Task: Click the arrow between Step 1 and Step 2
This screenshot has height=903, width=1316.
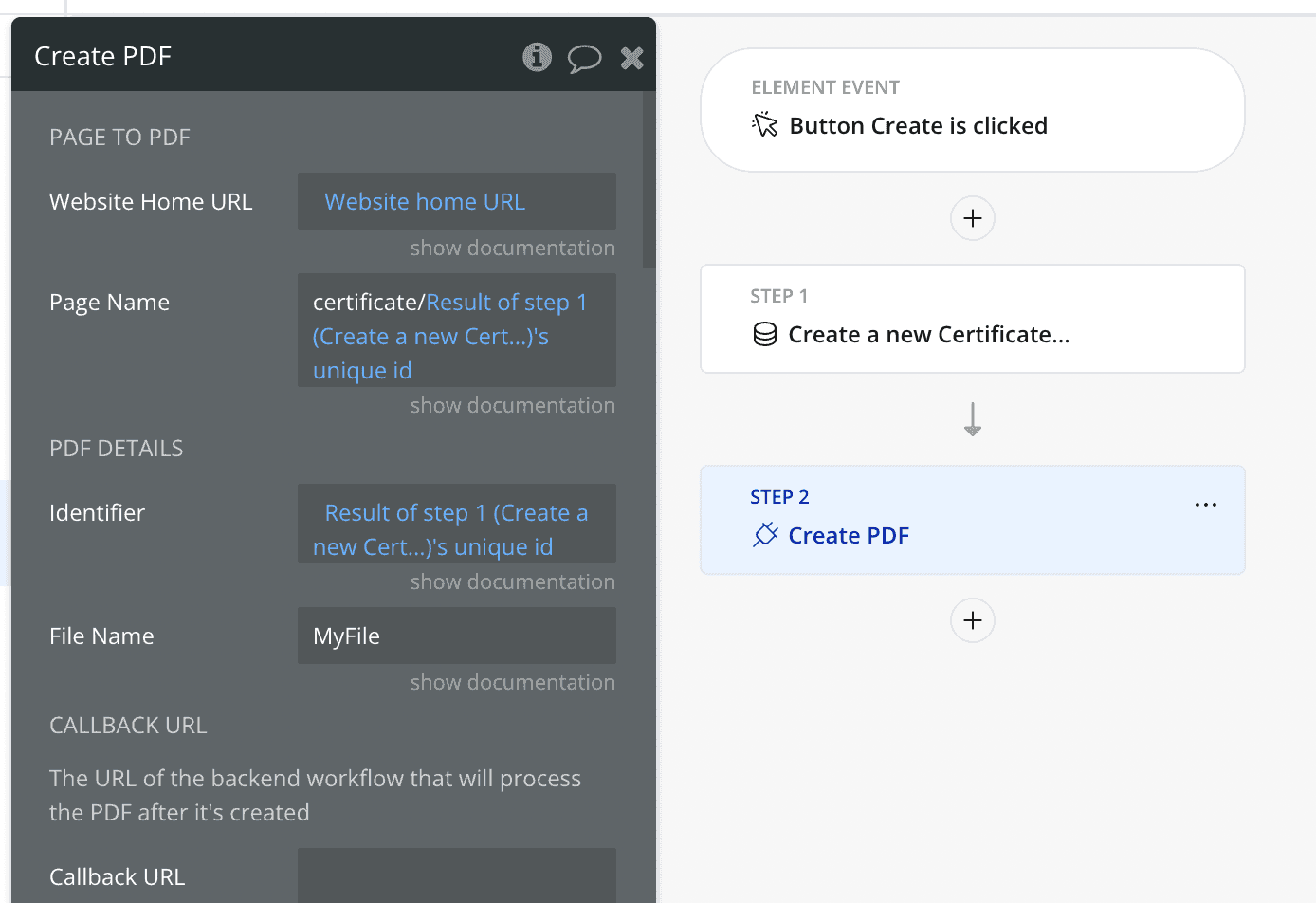Action: pyautogui.click(x=972, y=419)
